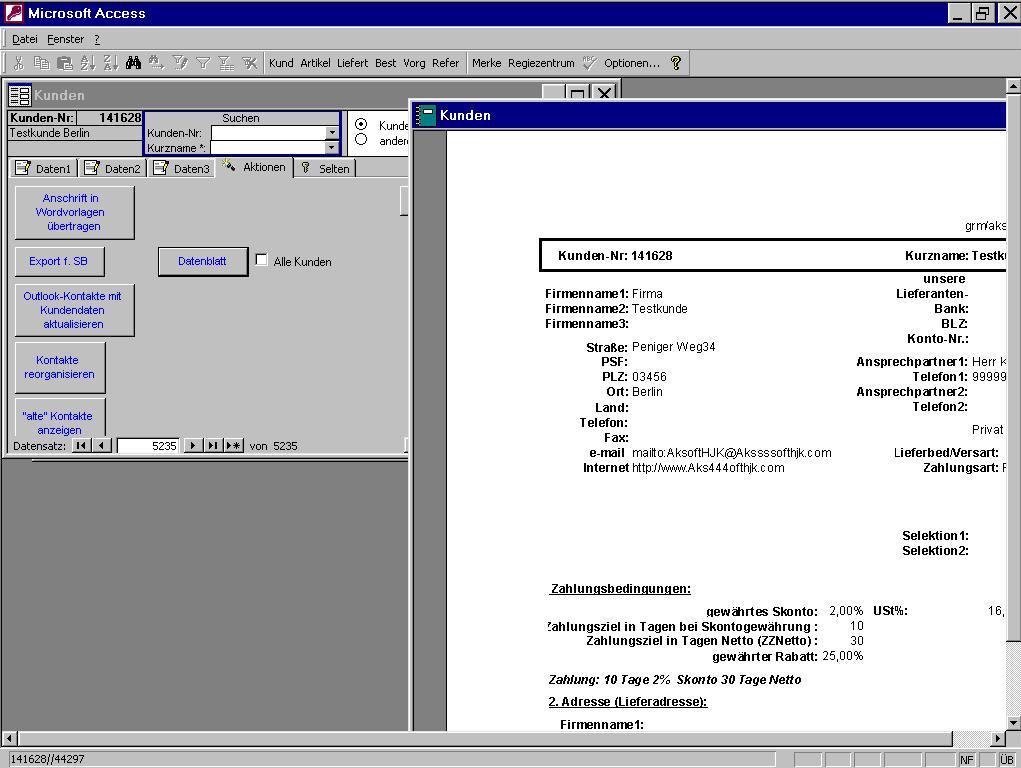Screen dimensions: 1021x768
Task: Go to the next record
Action: click(193, 446)
